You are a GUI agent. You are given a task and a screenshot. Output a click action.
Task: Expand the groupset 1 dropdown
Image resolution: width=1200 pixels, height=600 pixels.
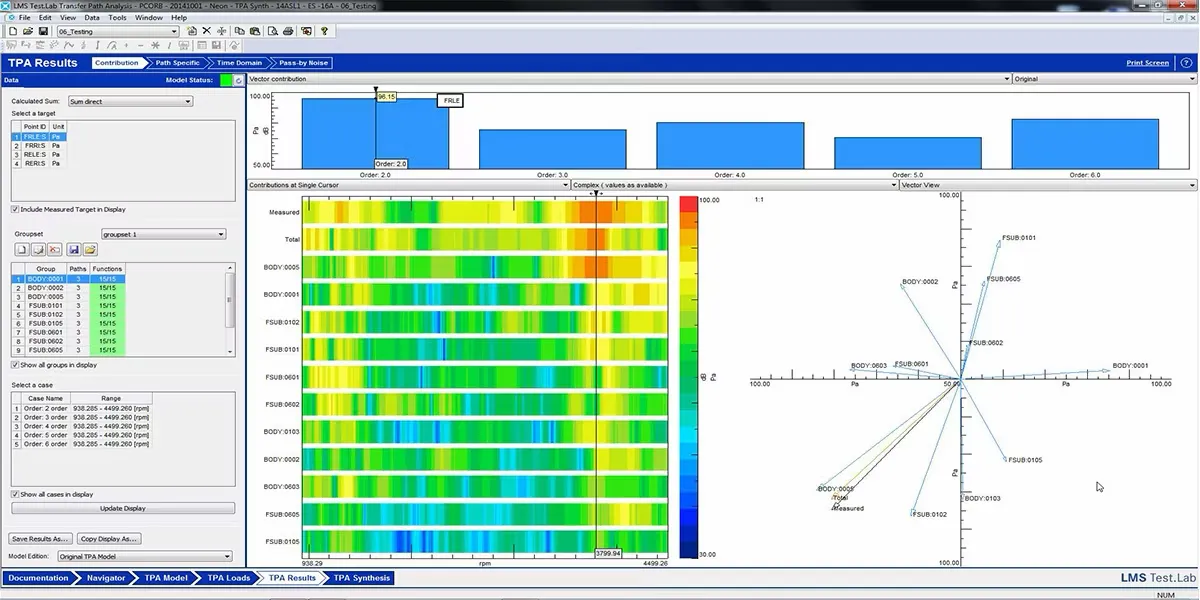164,234
